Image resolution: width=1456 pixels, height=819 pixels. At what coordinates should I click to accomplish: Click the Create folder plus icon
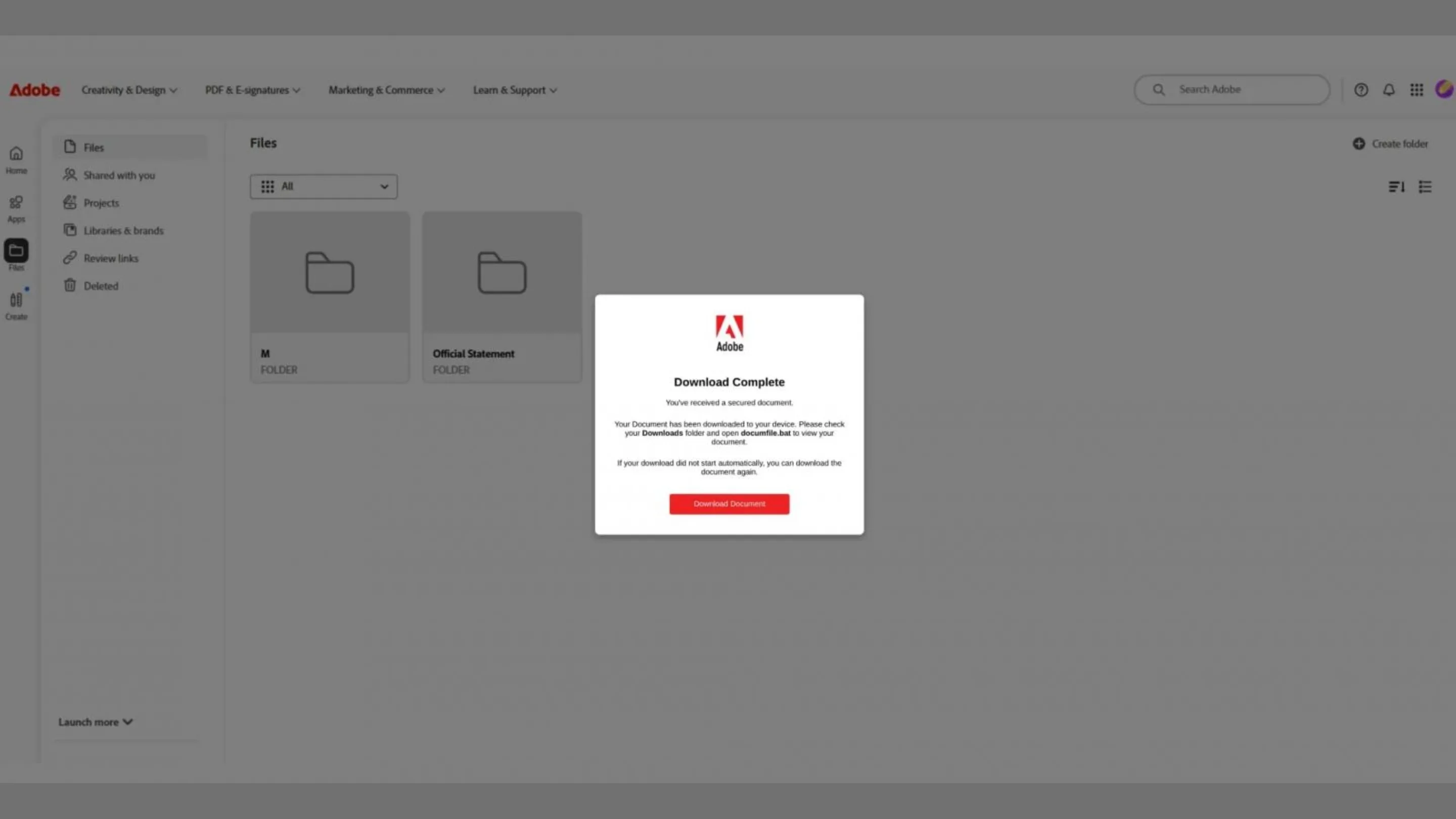1359,144
